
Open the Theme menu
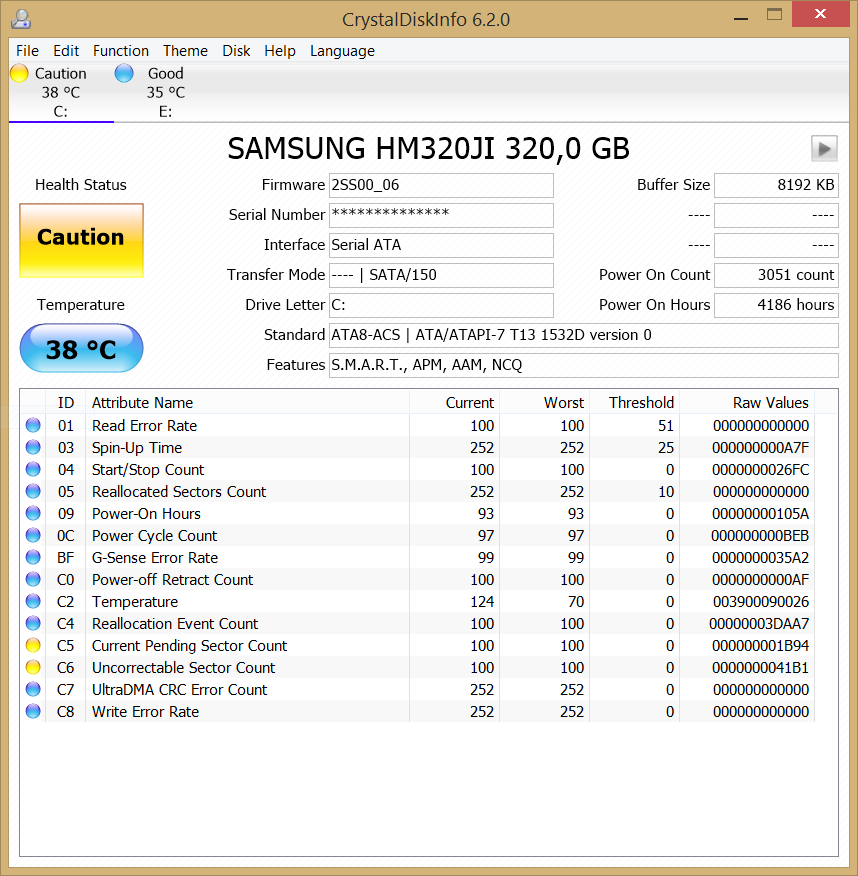185,51
